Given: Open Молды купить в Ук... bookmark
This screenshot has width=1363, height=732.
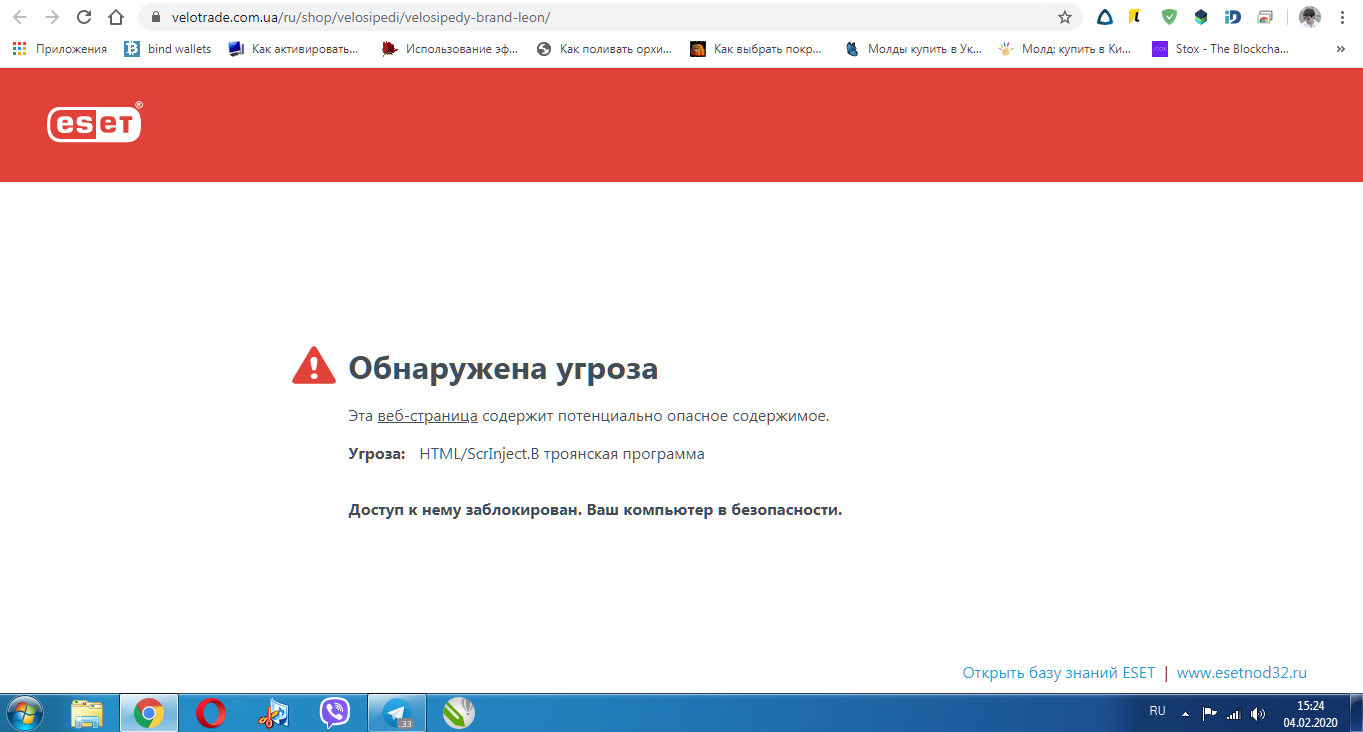Looking at the screenshot, I should tap(914, 48).
